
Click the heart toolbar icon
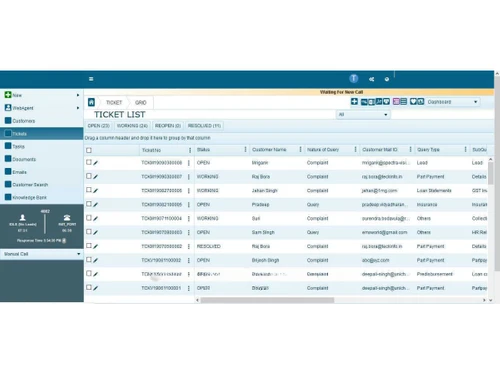413,102
